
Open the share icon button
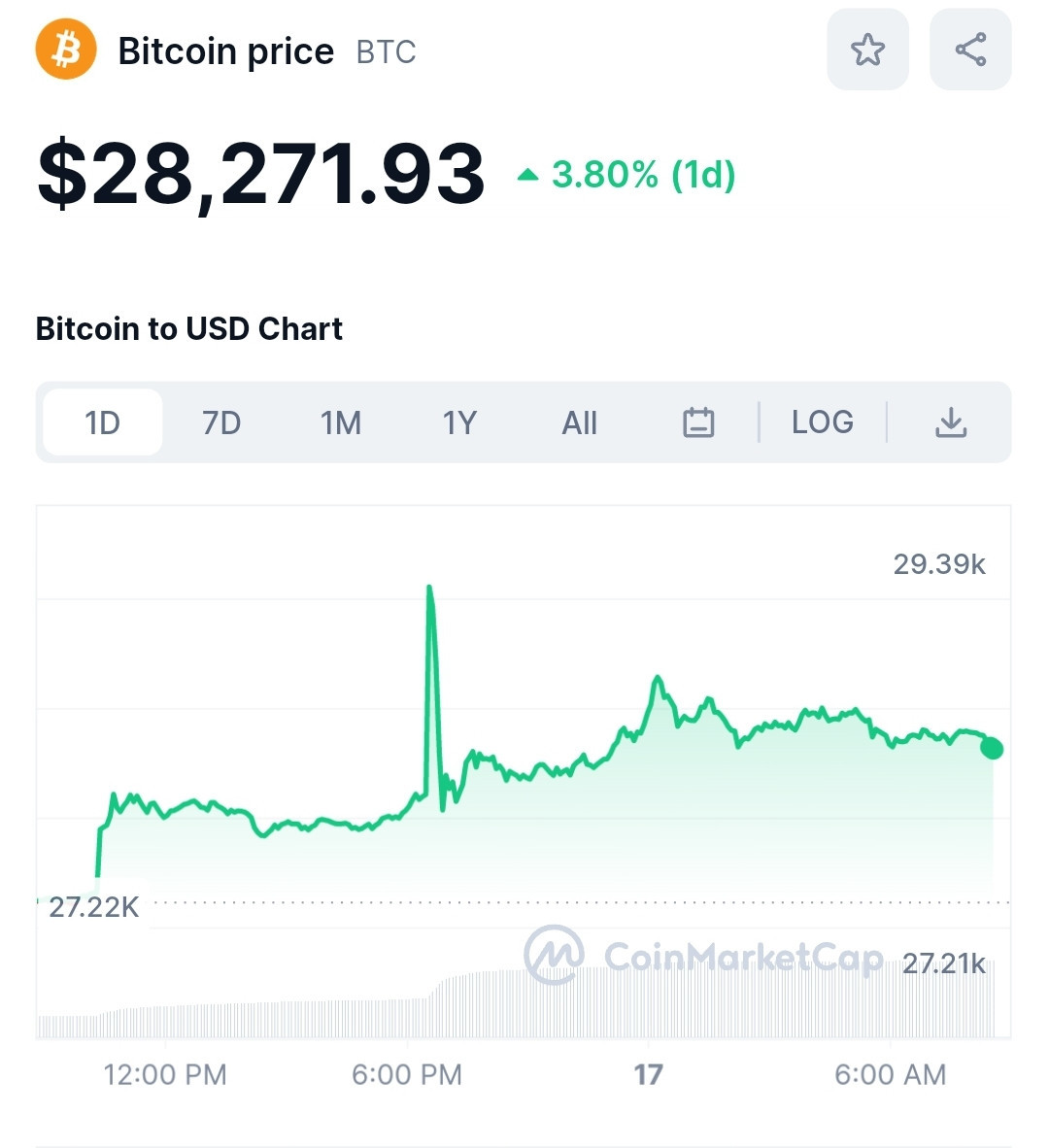coord(970,50)
